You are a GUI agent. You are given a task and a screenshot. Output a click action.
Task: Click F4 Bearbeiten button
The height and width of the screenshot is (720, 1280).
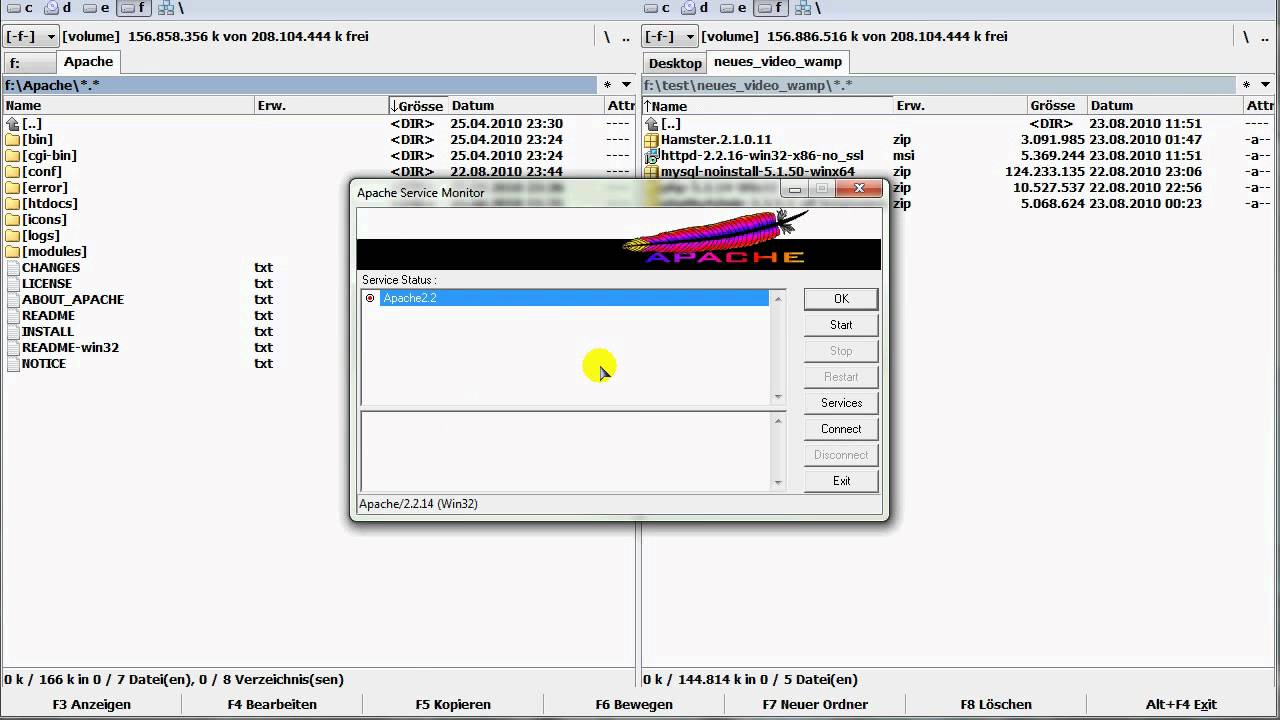(272, 704)
